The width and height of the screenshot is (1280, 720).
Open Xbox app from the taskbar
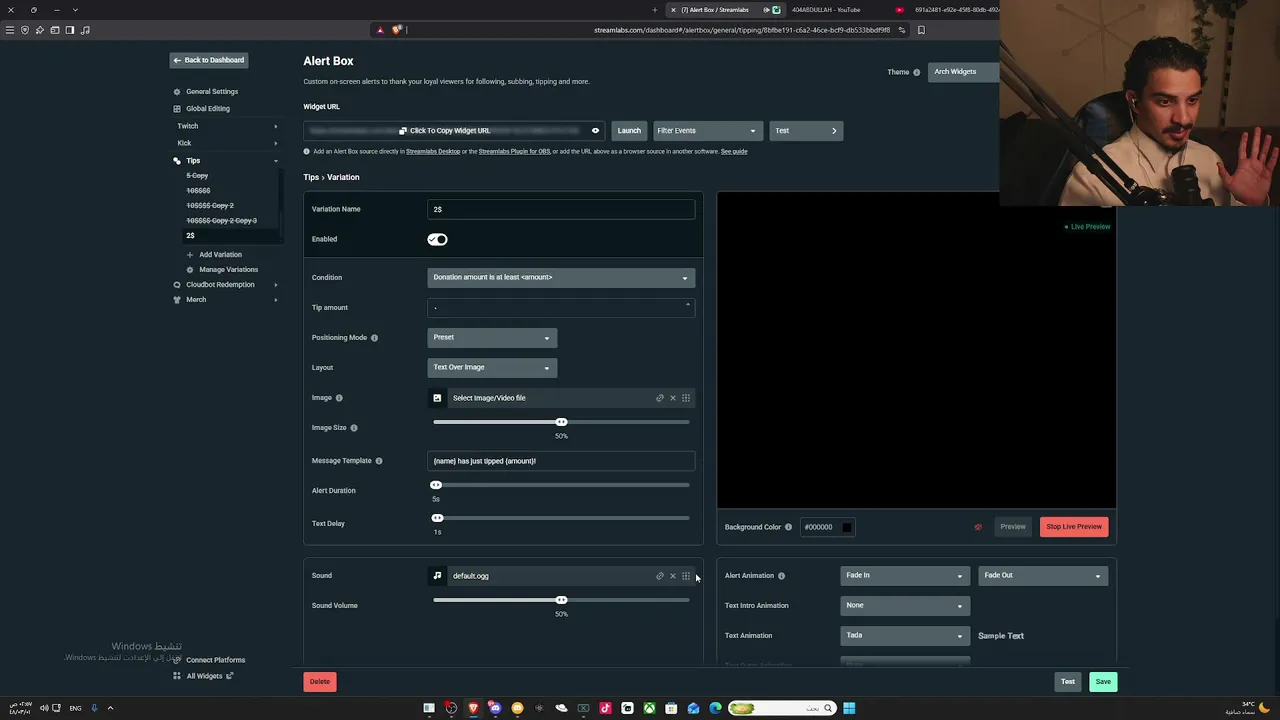[649, 708]
